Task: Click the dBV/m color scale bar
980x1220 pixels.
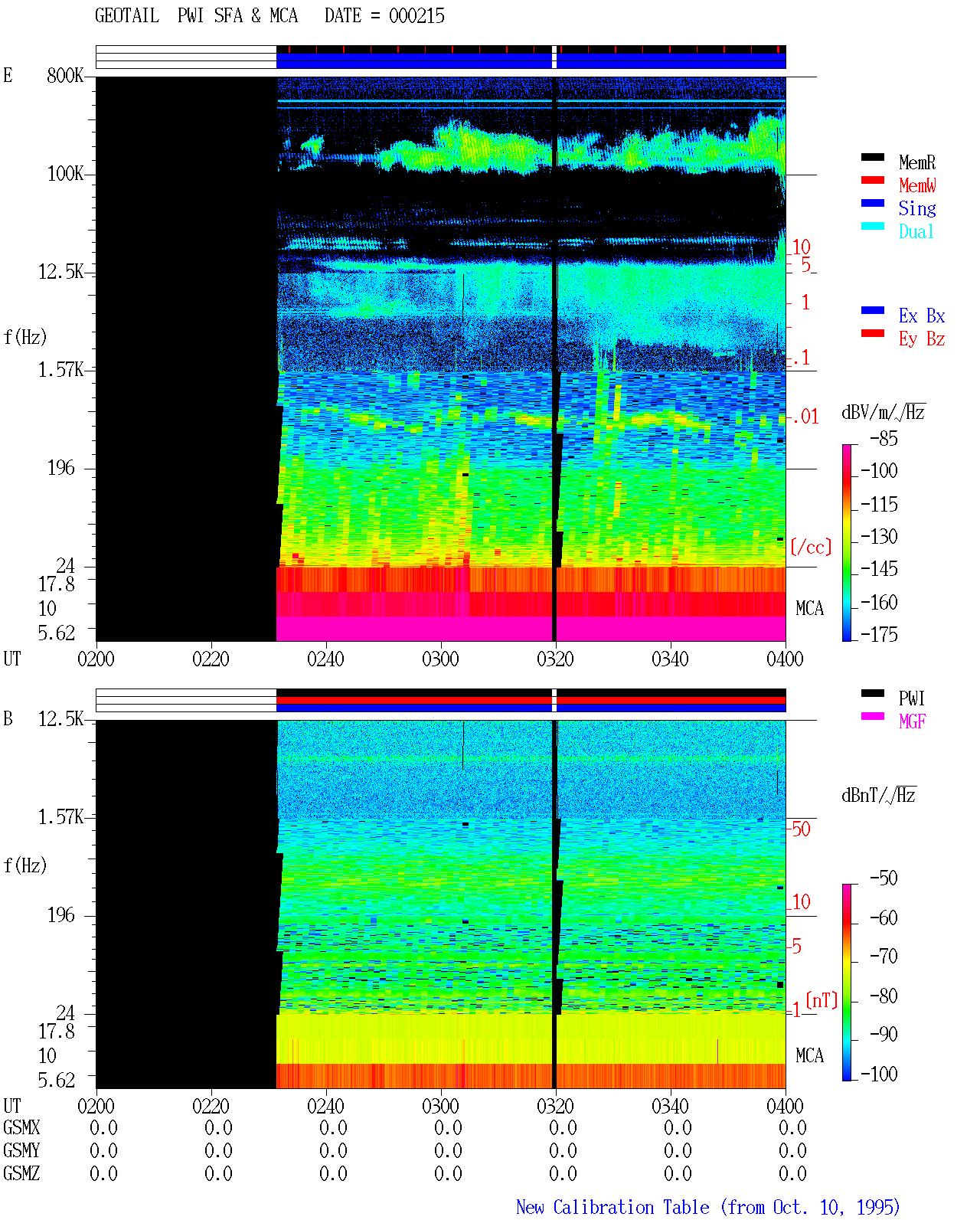Action: 847,542
